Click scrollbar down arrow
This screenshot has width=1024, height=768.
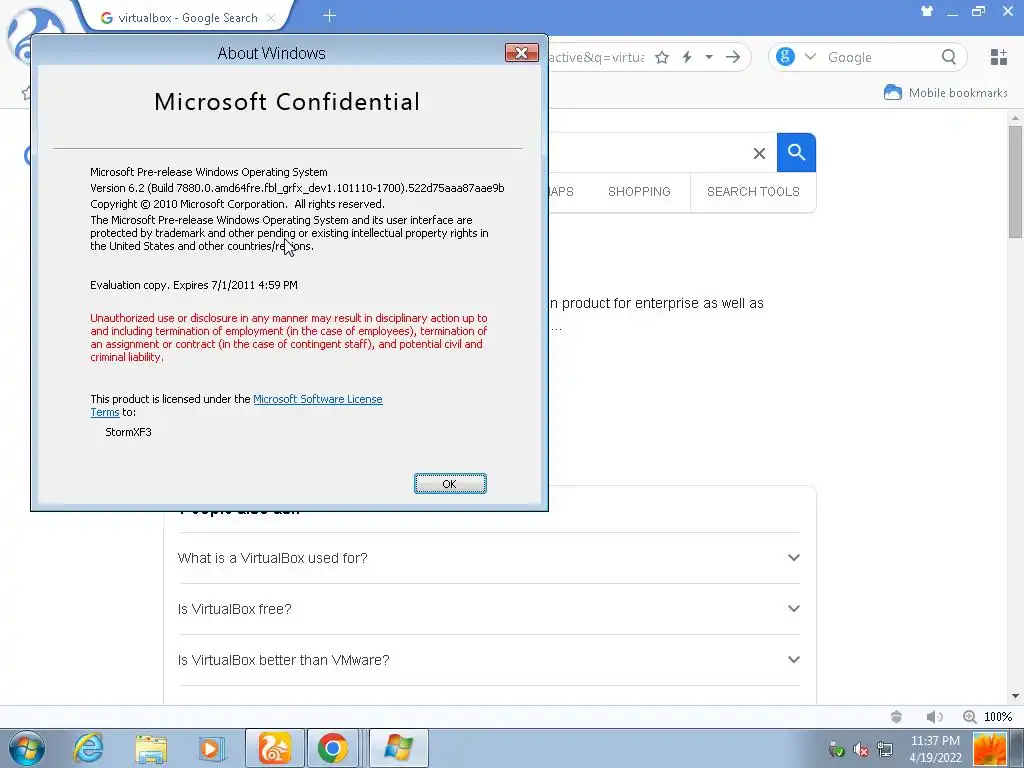[x=1015, y=696]
